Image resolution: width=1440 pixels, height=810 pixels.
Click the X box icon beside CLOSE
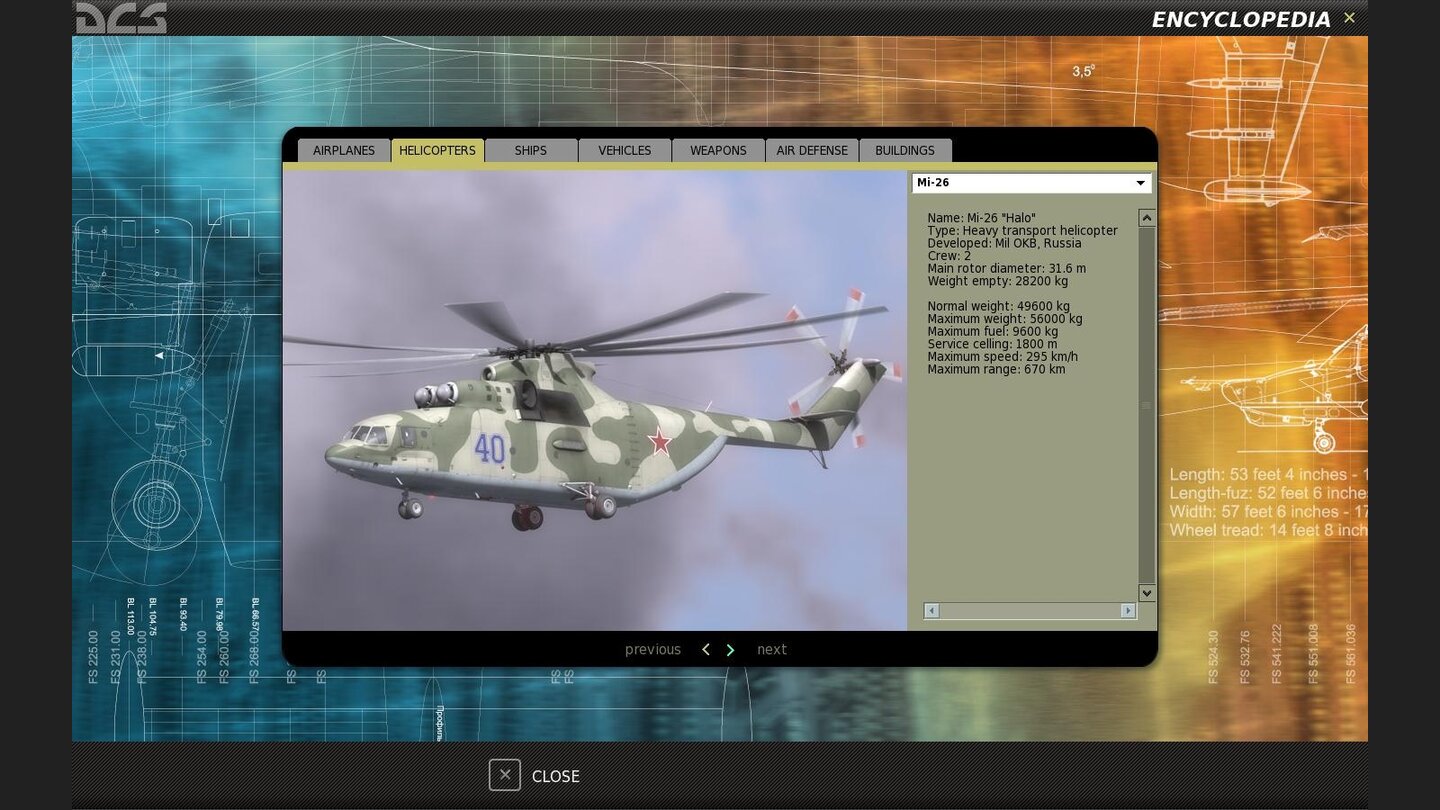[x=505, y=775]
